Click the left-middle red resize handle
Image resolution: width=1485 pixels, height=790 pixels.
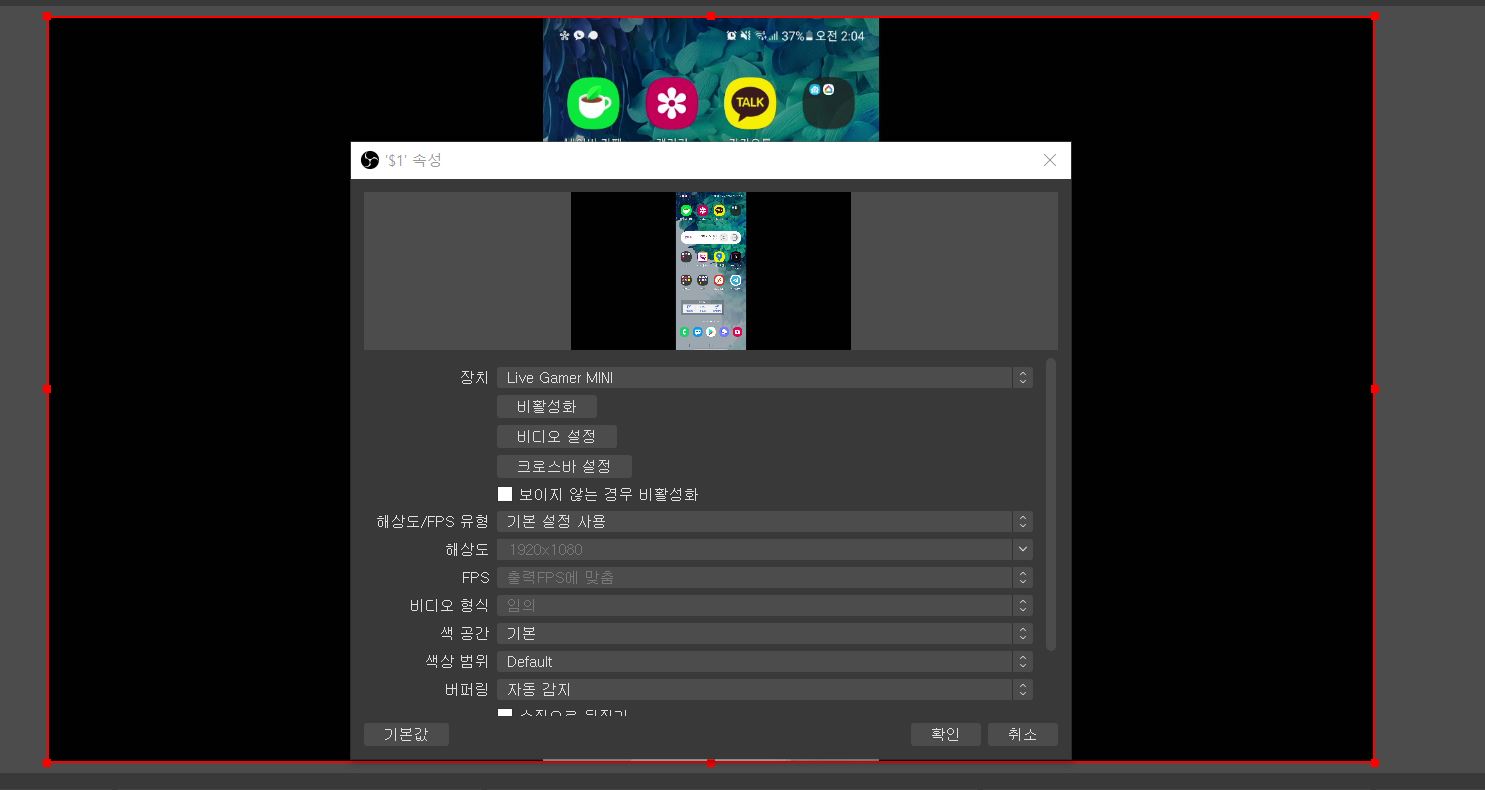(47, 389)
